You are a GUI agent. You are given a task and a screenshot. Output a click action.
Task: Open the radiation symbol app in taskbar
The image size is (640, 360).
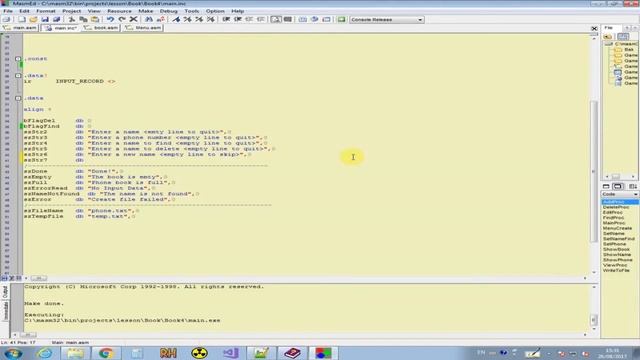click(199, 353)
